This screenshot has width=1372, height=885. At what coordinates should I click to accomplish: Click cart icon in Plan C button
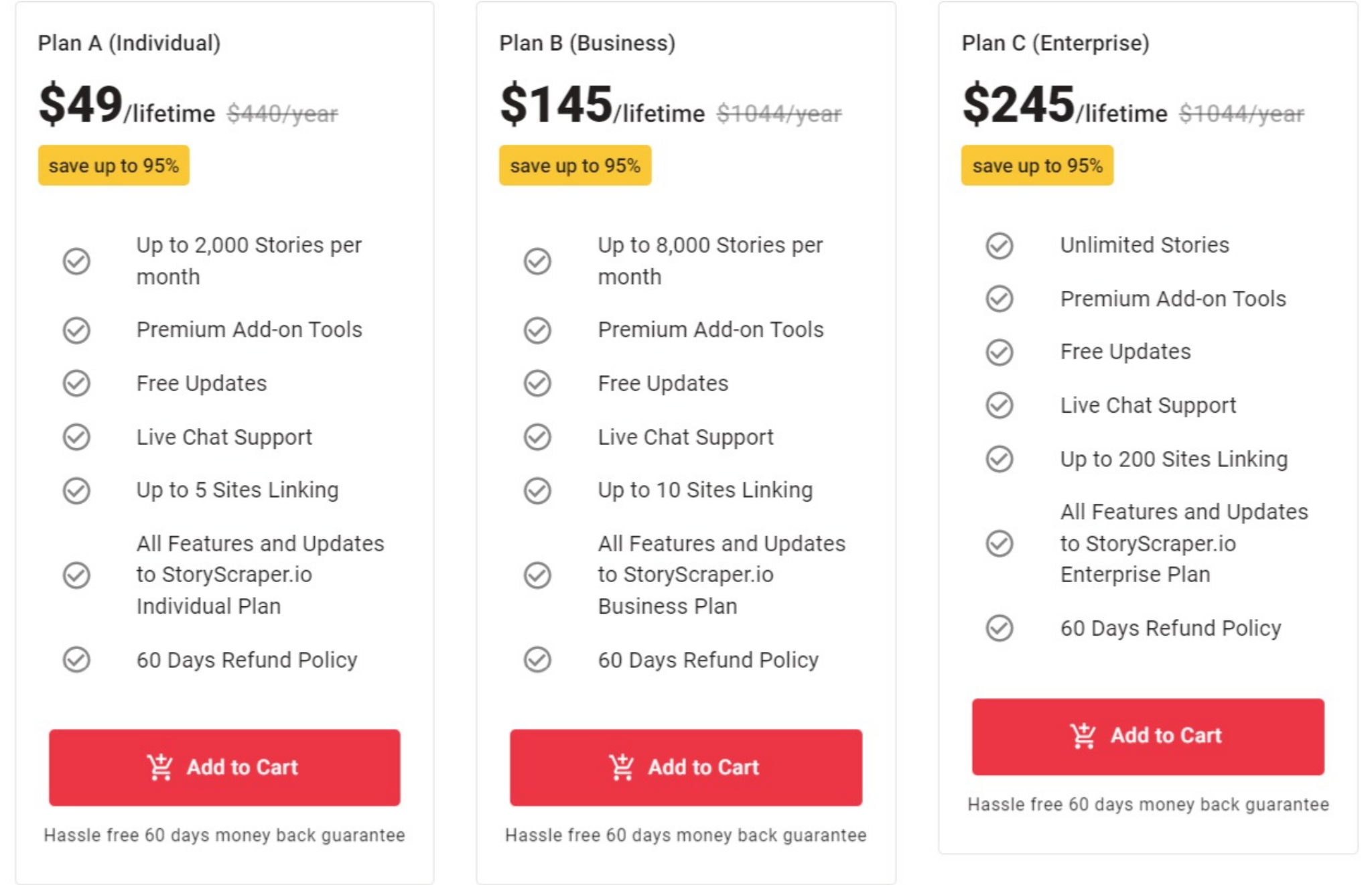click(1083, 736)
